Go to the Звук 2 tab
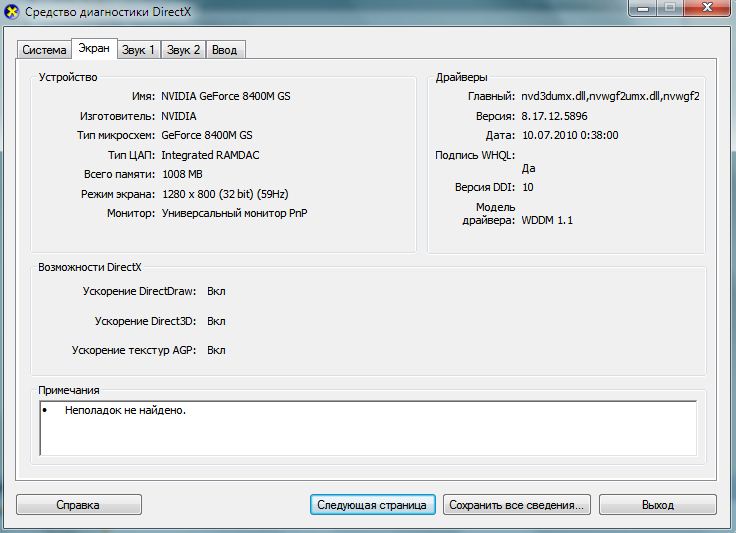 (x=184, y=50)
